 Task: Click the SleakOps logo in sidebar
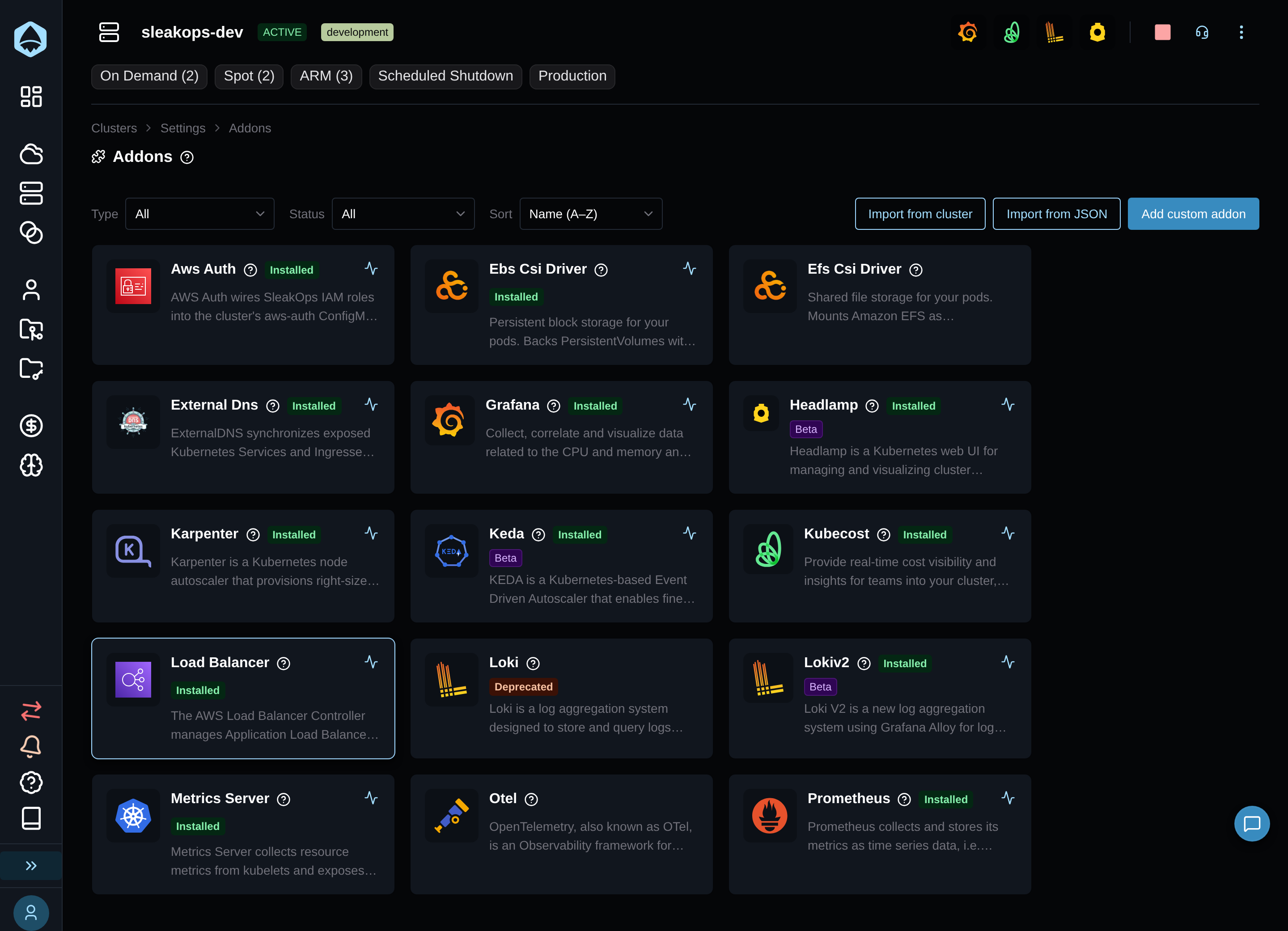point(31,39)
